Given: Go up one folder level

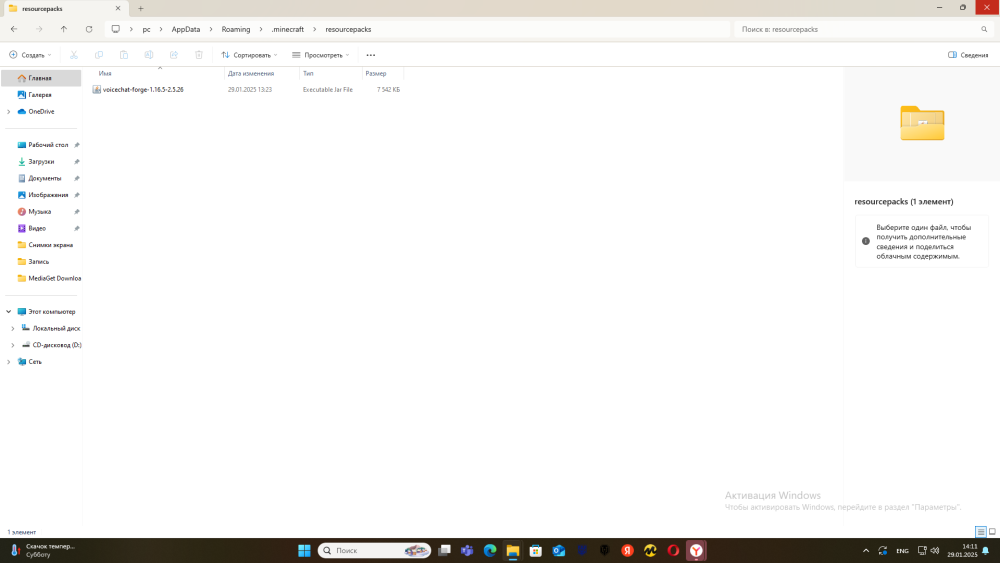Looking at the screenshot, I should [64, 29].
